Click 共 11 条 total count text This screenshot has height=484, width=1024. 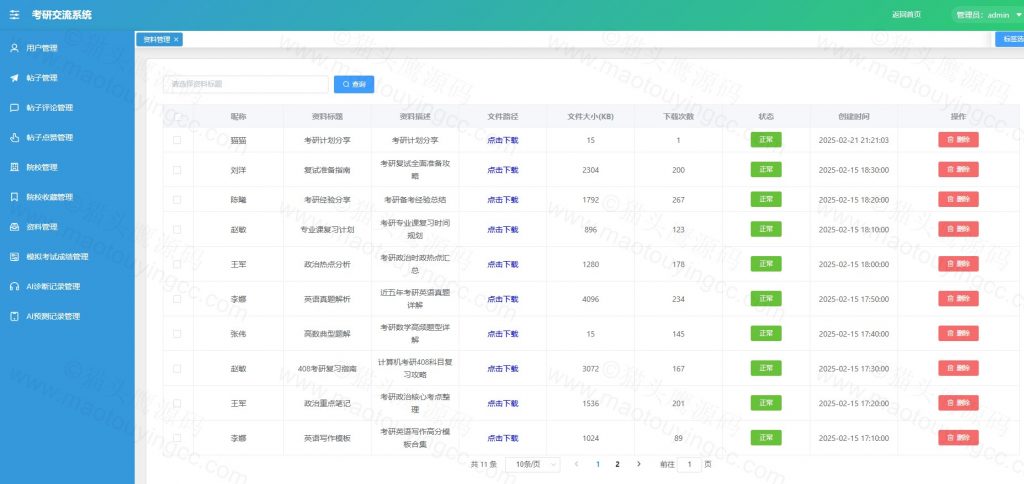pyautogui.click(x=484, y=464)
